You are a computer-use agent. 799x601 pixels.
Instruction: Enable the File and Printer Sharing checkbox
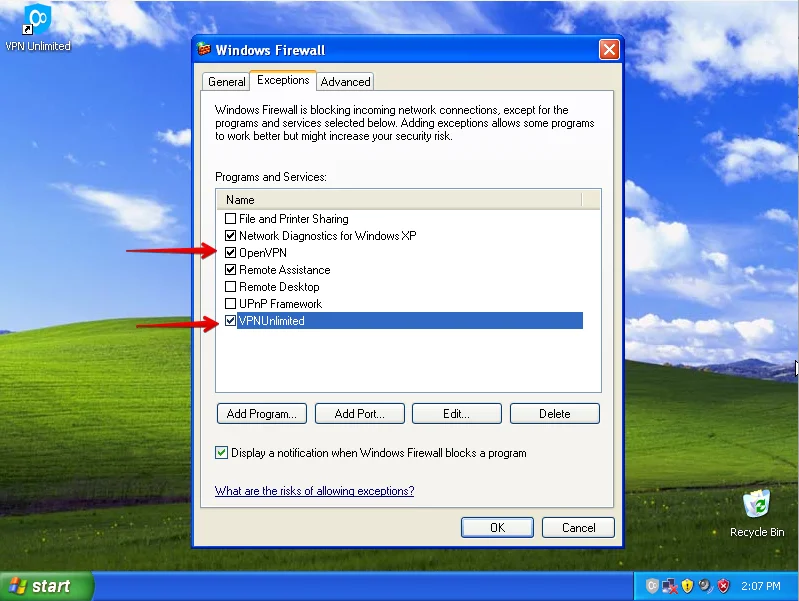231,219
